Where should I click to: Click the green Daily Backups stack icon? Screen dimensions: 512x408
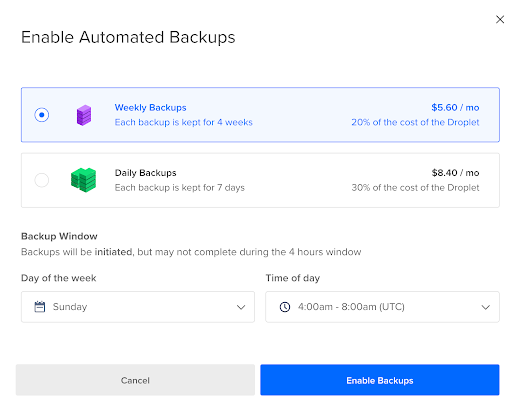pos(83,180)
